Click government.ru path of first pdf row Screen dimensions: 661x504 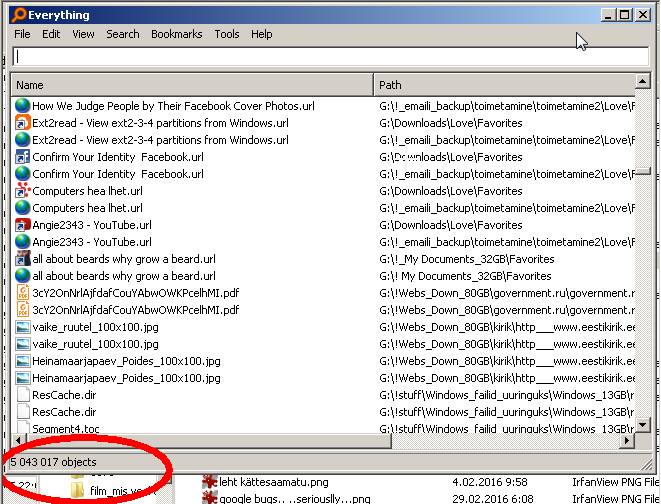pos(507,293)
